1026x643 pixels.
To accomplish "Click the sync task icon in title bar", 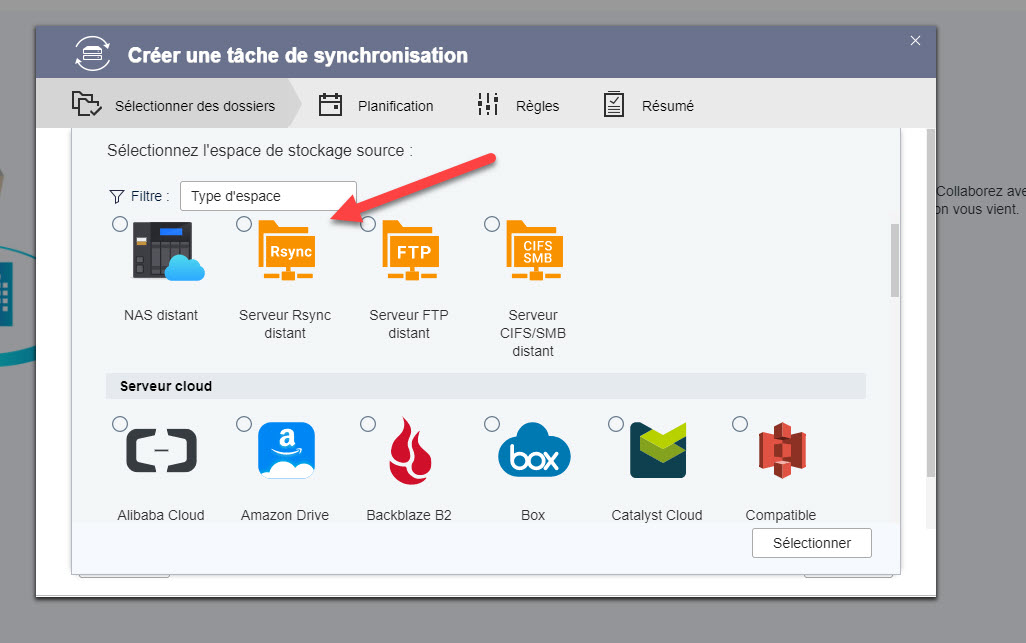I will (x=92, y=54).
